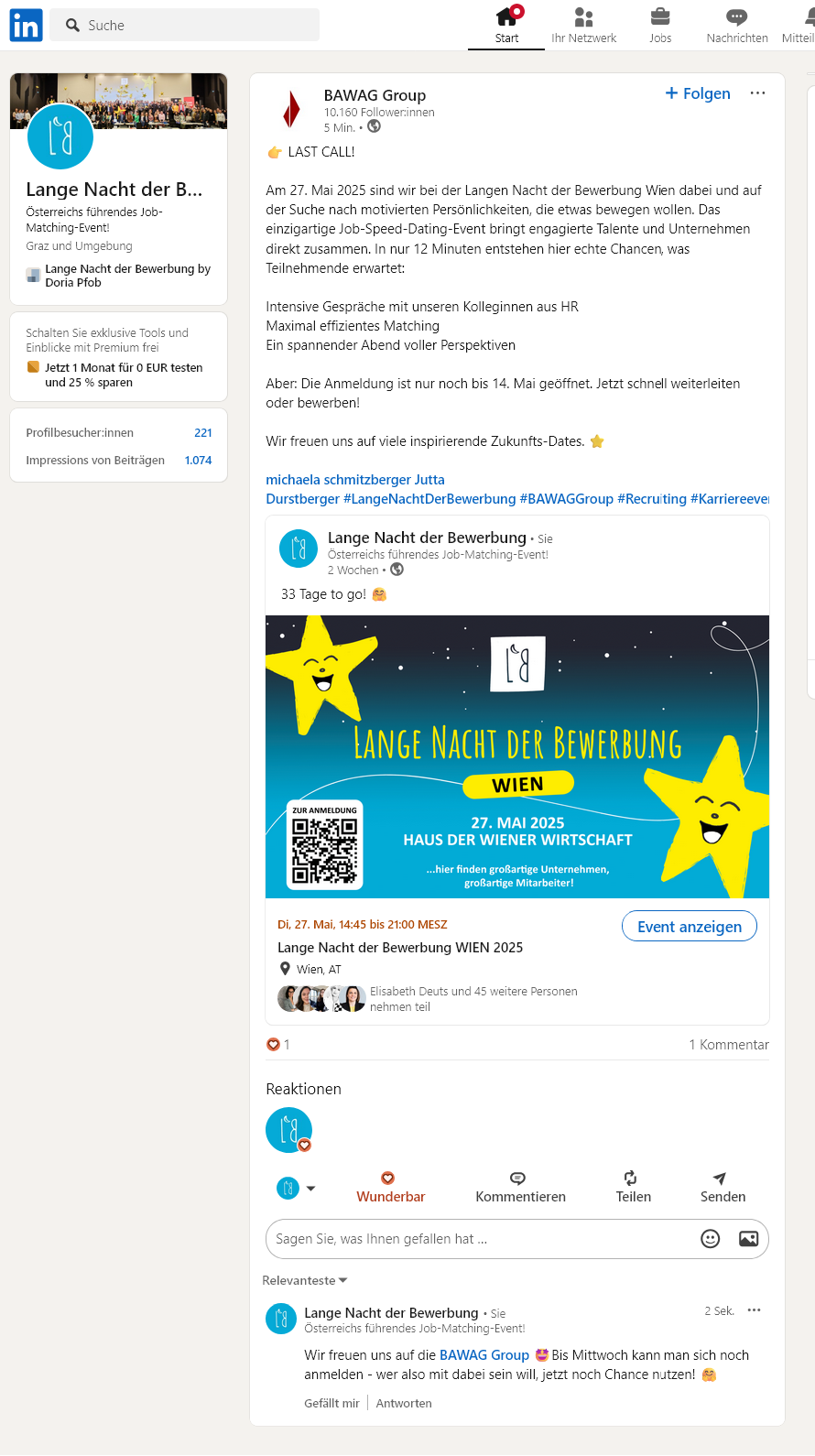Open the #LangeNachtDerBewerbung hashtag link
The height and width of the screenshot is (1456, 815).
pyautogui.click(x=429, y=499)
